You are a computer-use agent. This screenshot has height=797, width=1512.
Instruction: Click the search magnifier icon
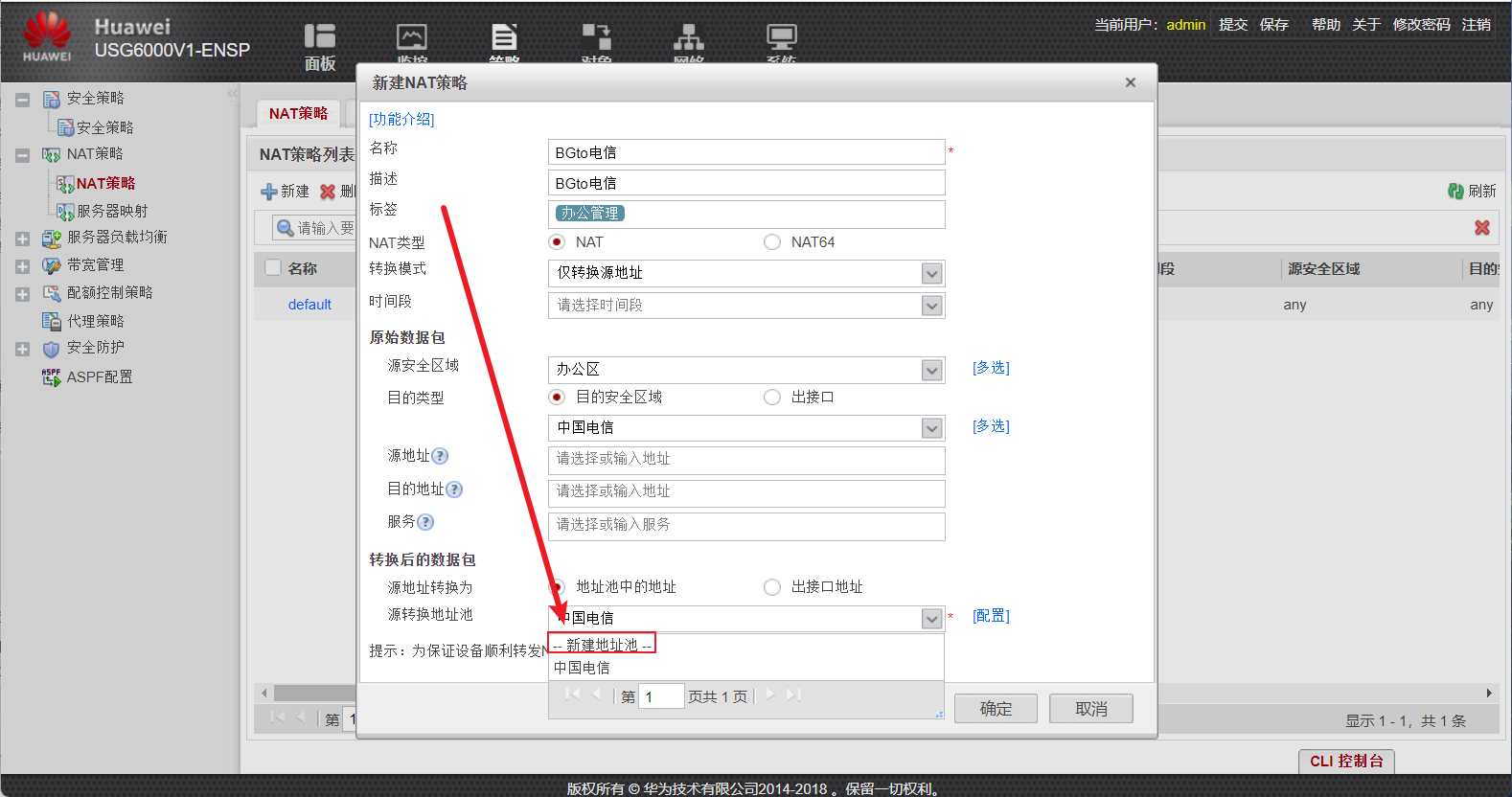(285, 228)
